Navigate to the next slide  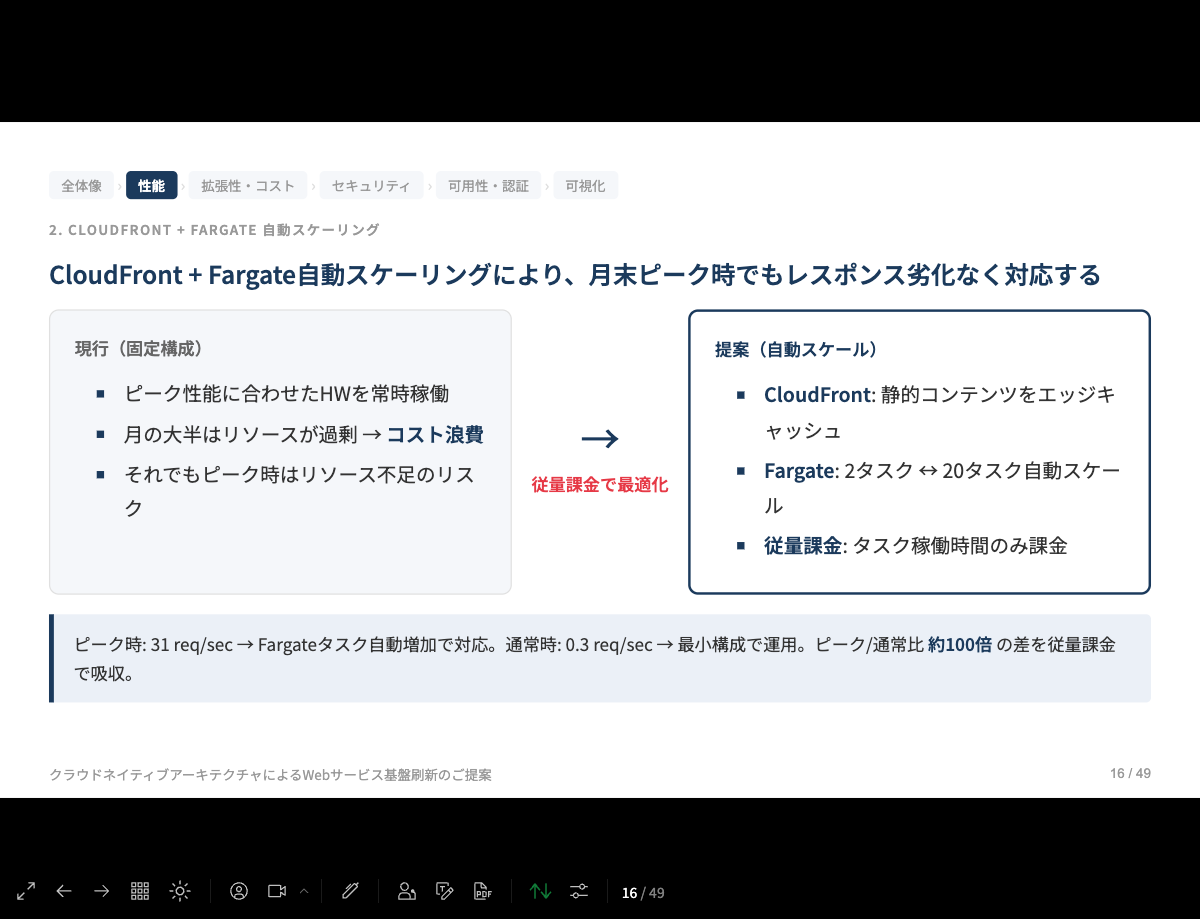click(101, 891)
